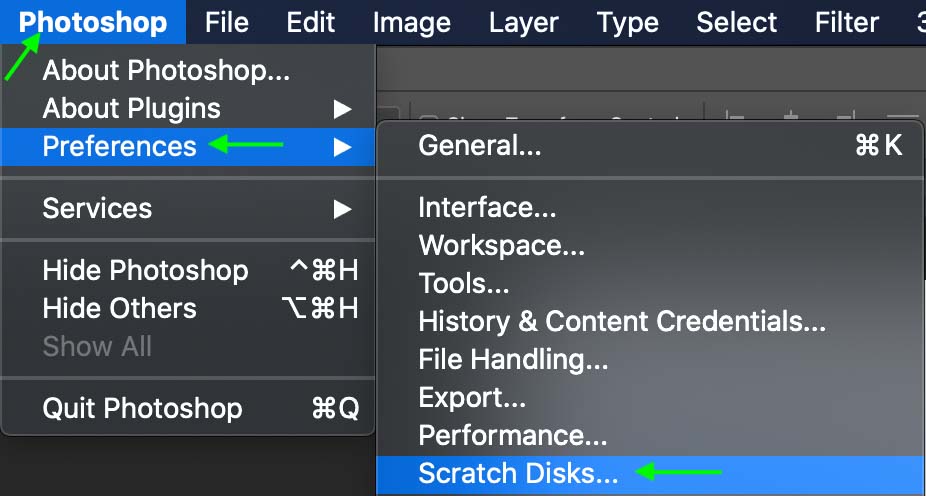Open the Edit menu
This screenshot has height=496, width=926.
click(x=311, y=22)
